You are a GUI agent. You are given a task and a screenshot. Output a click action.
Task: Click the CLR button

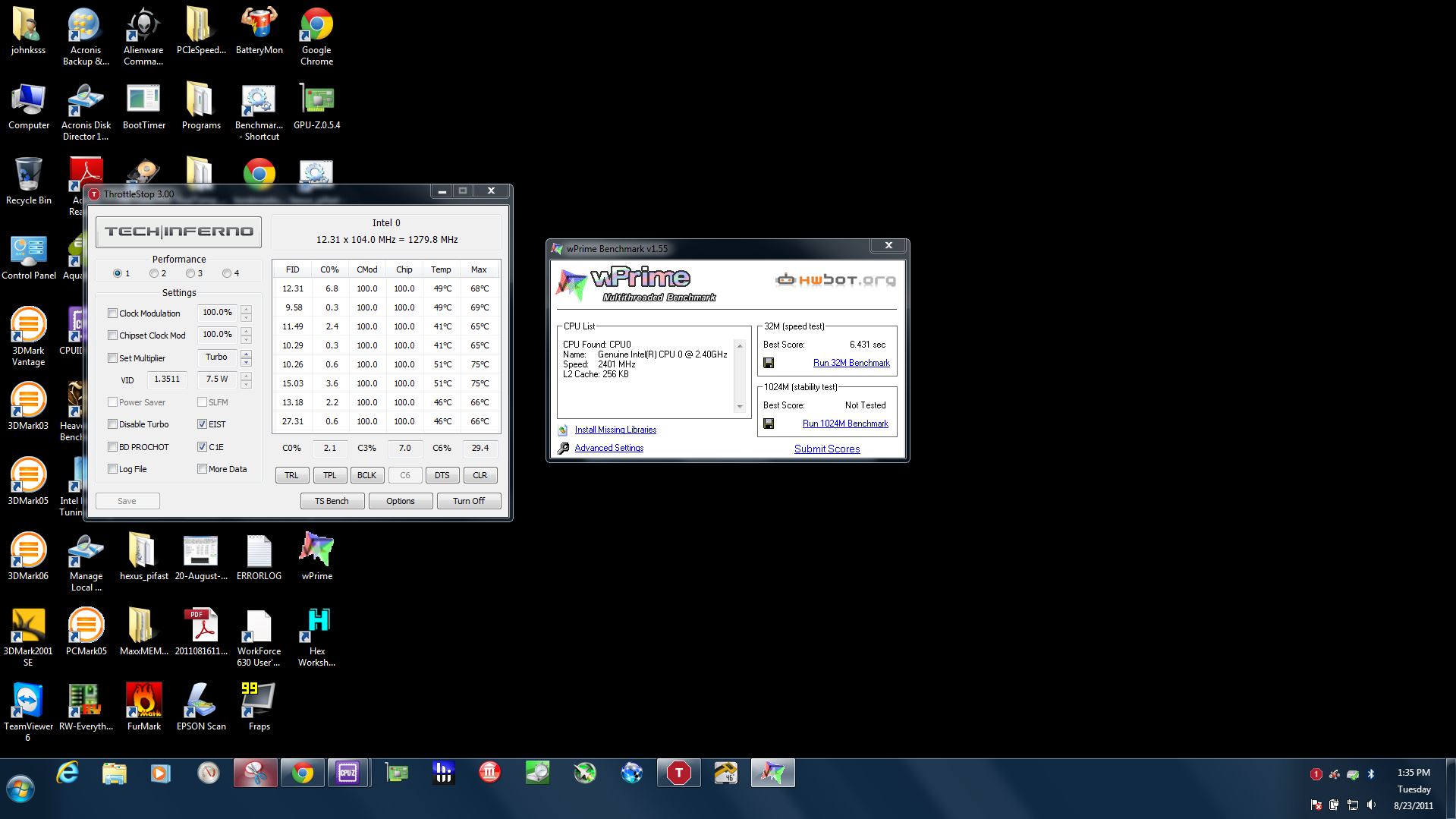tap(480, 475)
